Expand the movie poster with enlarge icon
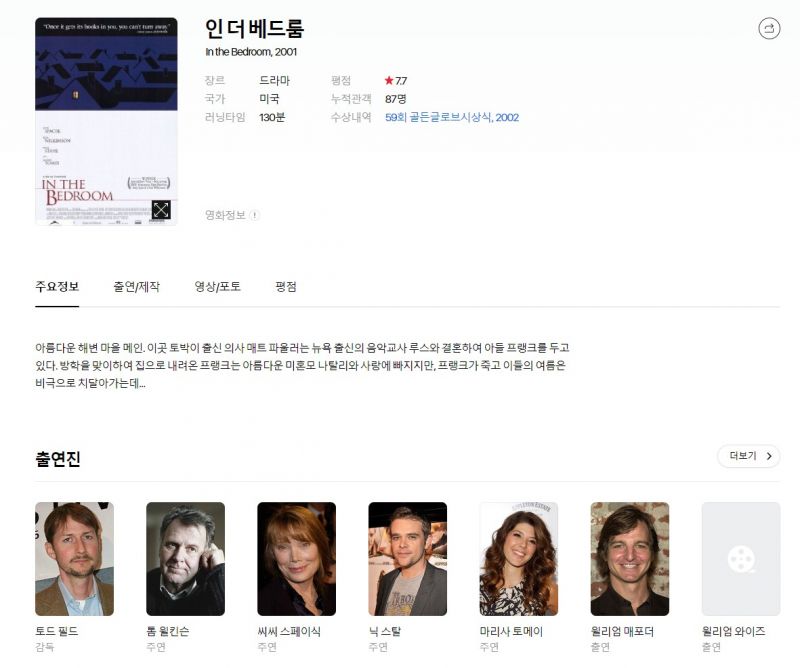The height and width of the screenshot is (668, 800). coord(161,209)
